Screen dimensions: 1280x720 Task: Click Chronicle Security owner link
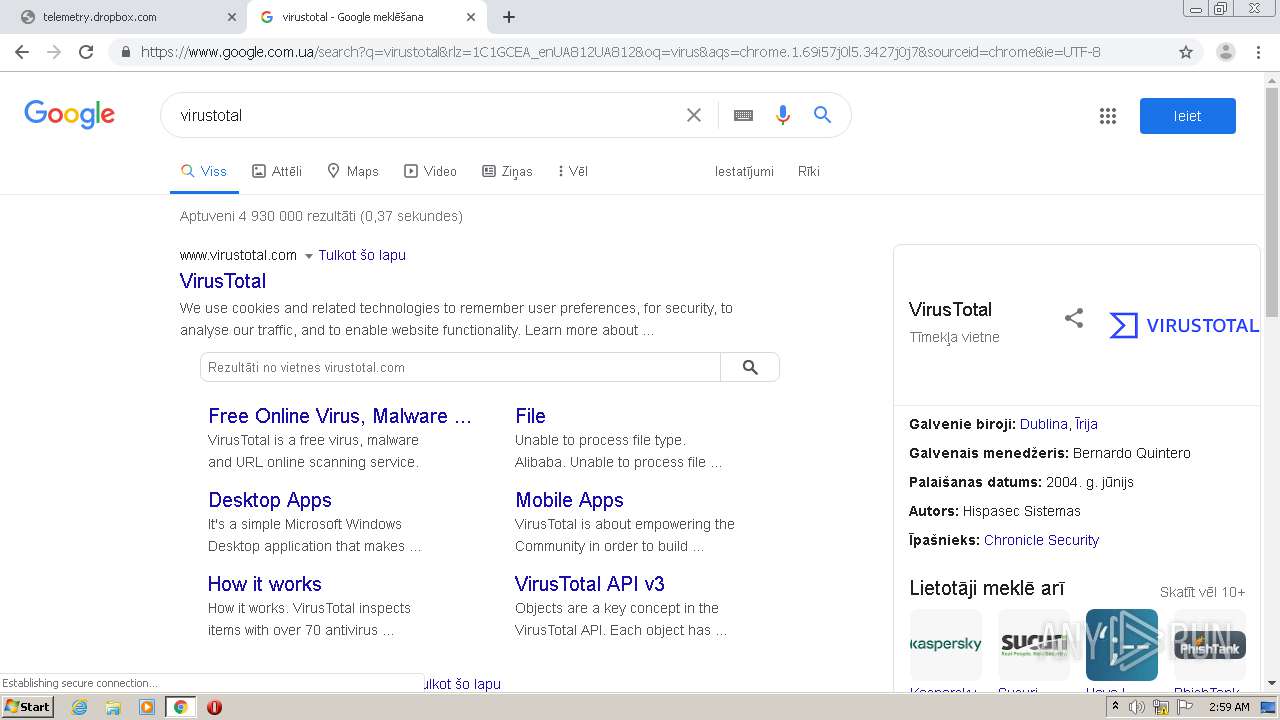[x=1041, y=540]
